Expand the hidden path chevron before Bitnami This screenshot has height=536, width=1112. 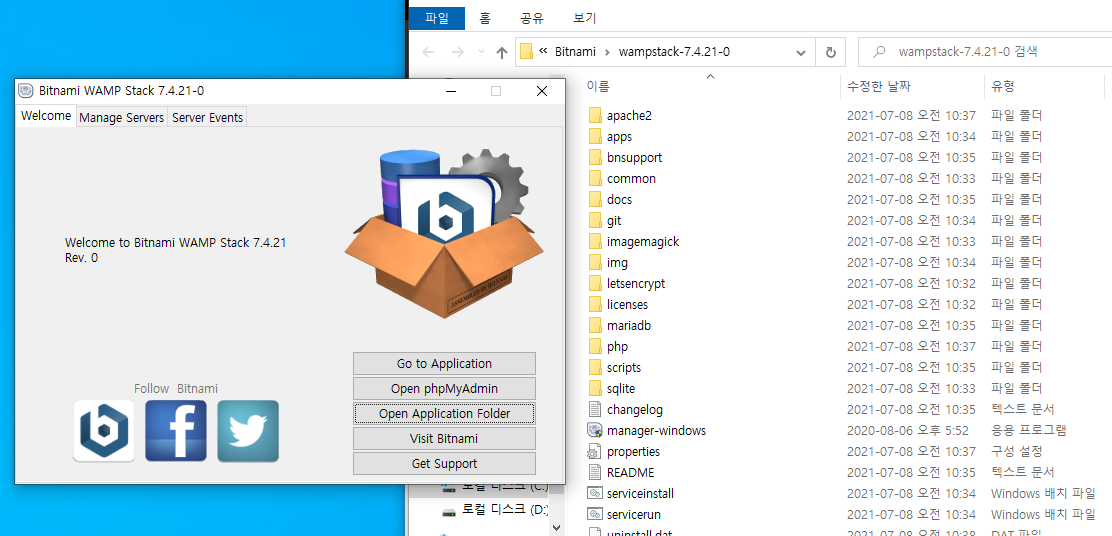[x=543, y=51]
